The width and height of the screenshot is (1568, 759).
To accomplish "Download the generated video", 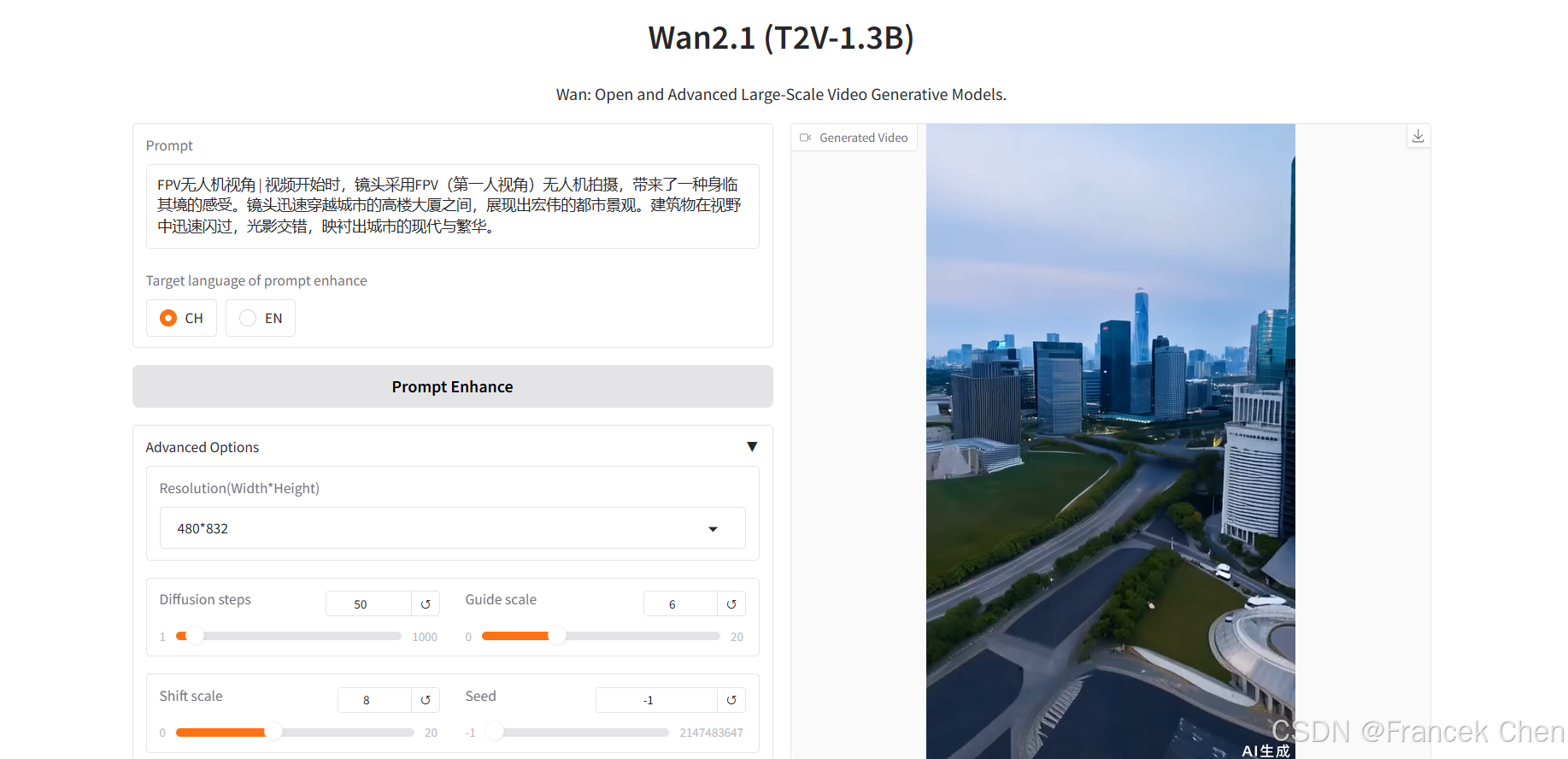I will [1418, 136].
